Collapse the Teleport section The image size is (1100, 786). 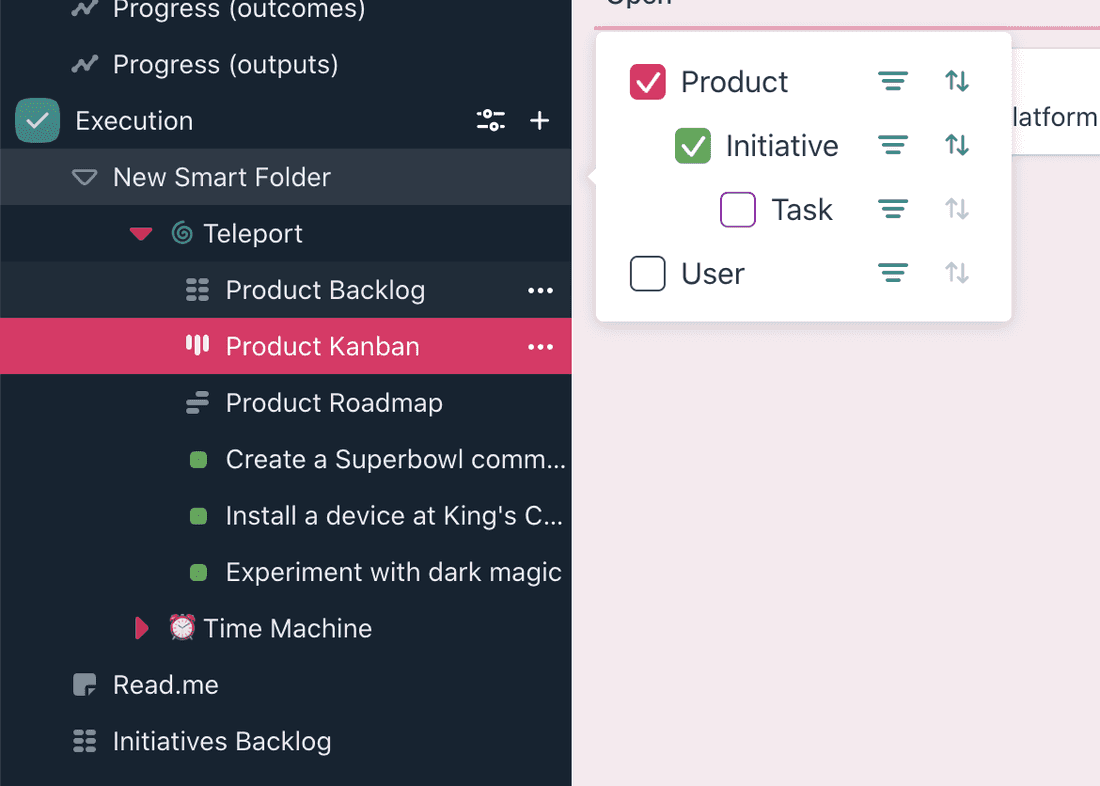pyautogui.click(x=140, y=233)
